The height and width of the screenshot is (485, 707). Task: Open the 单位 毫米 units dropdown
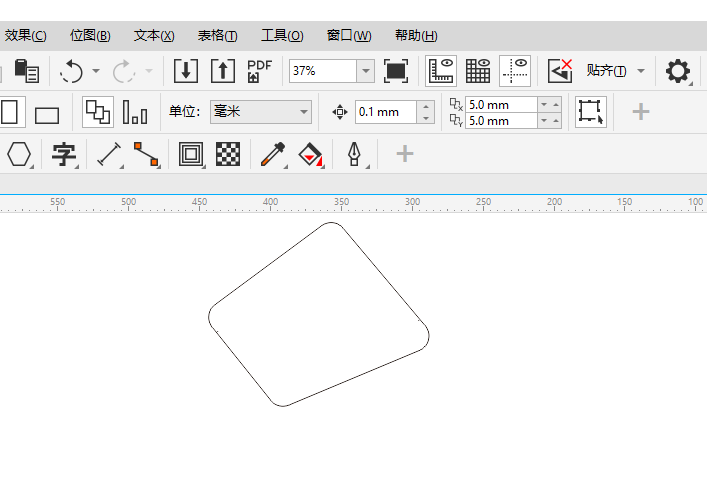[261, 112]
